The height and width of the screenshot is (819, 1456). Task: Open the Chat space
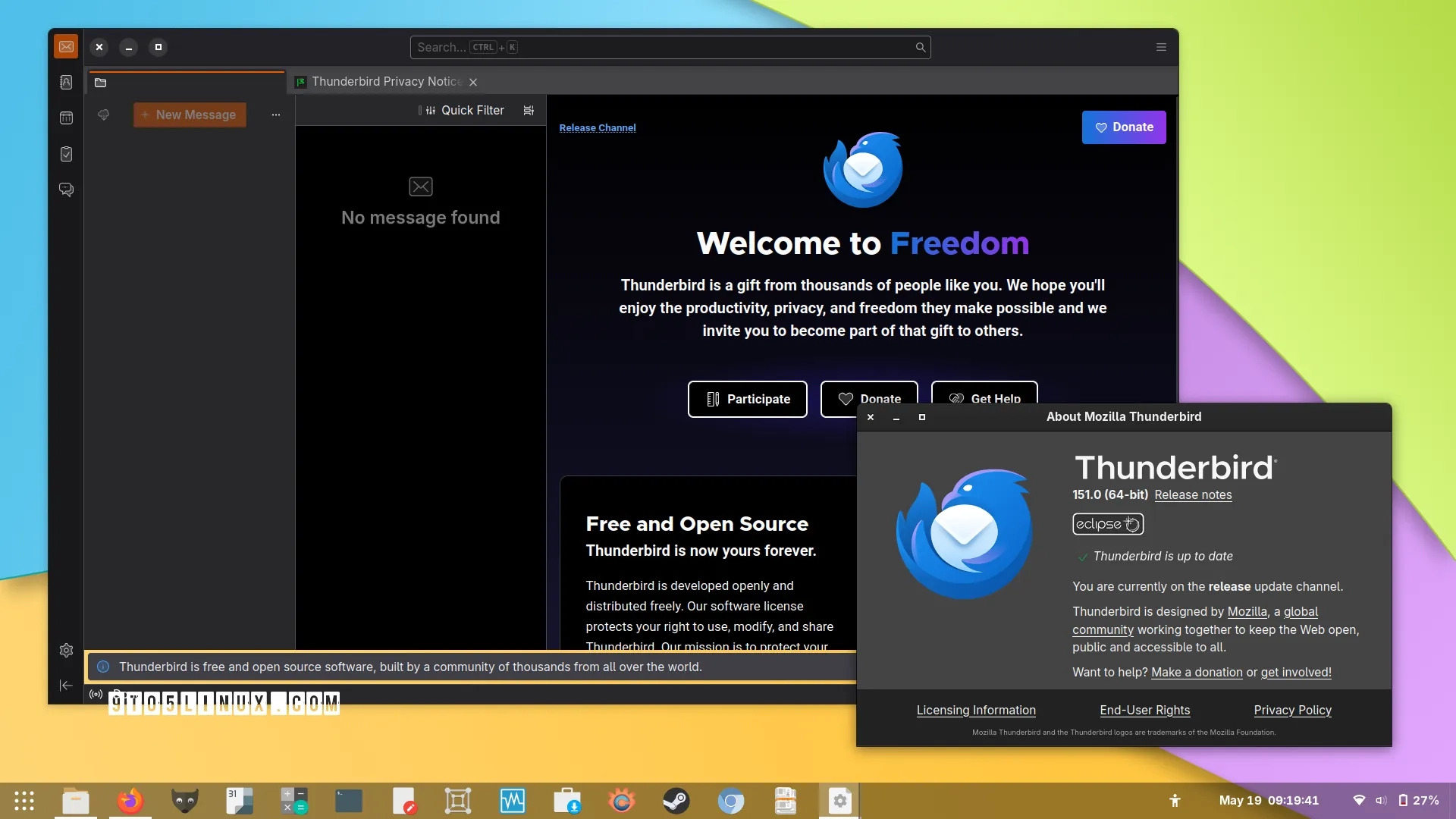(66, 190)
